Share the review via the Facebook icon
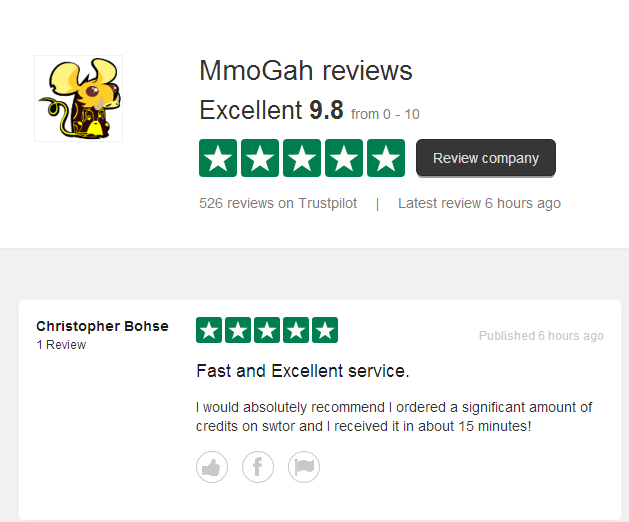The height and width of the screenshot is (522, 629). [x=258, y=467]
